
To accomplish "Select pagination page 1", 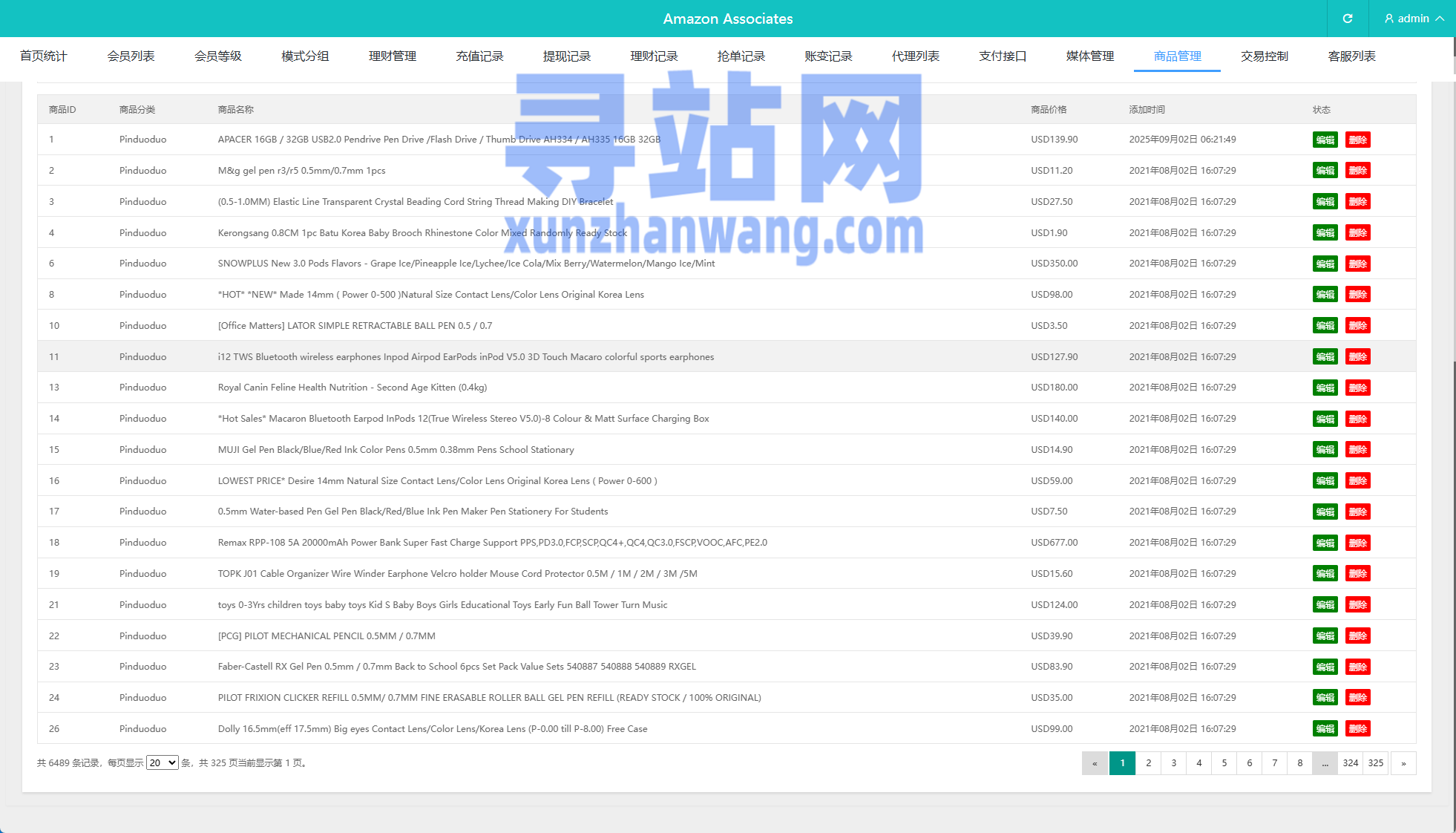I will (x=1122, y=763).
